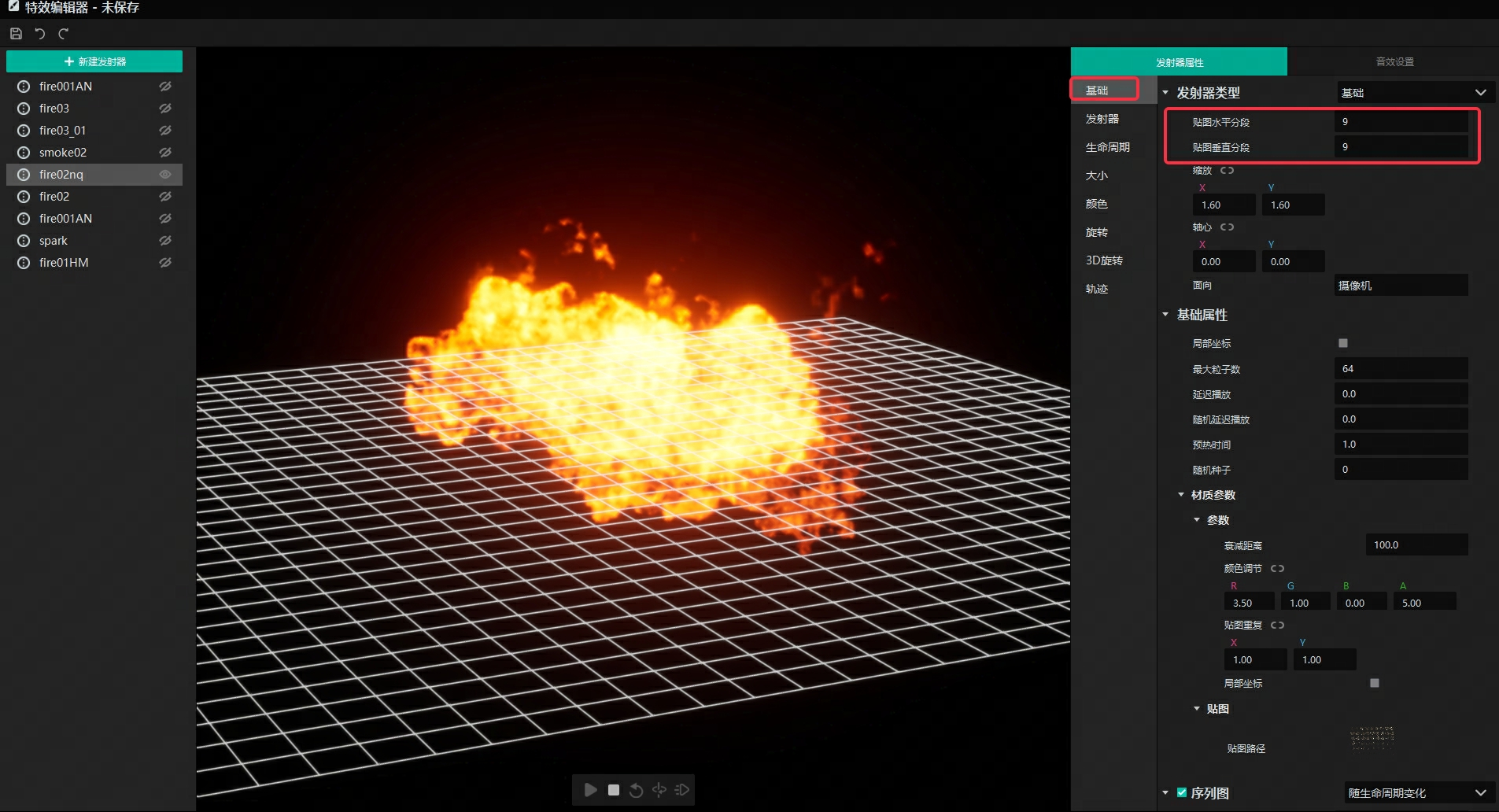This screenshot has height=812, width=1499.
Task: Click the emitter icon beside smoke02
Action: 24,153
